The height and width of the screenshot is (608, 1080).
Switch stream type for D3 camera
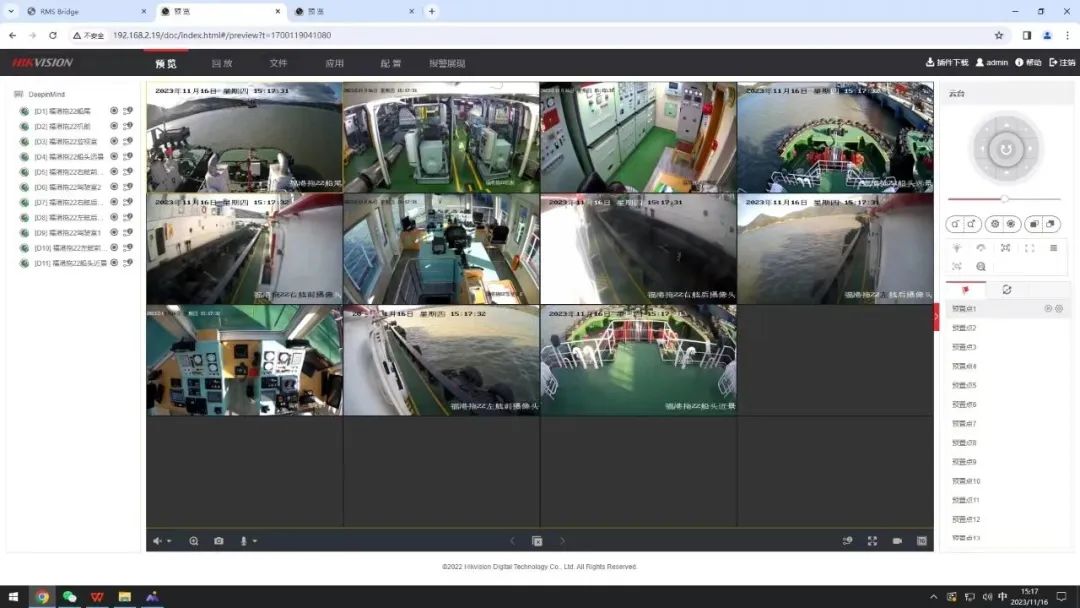tap(128, 141)
